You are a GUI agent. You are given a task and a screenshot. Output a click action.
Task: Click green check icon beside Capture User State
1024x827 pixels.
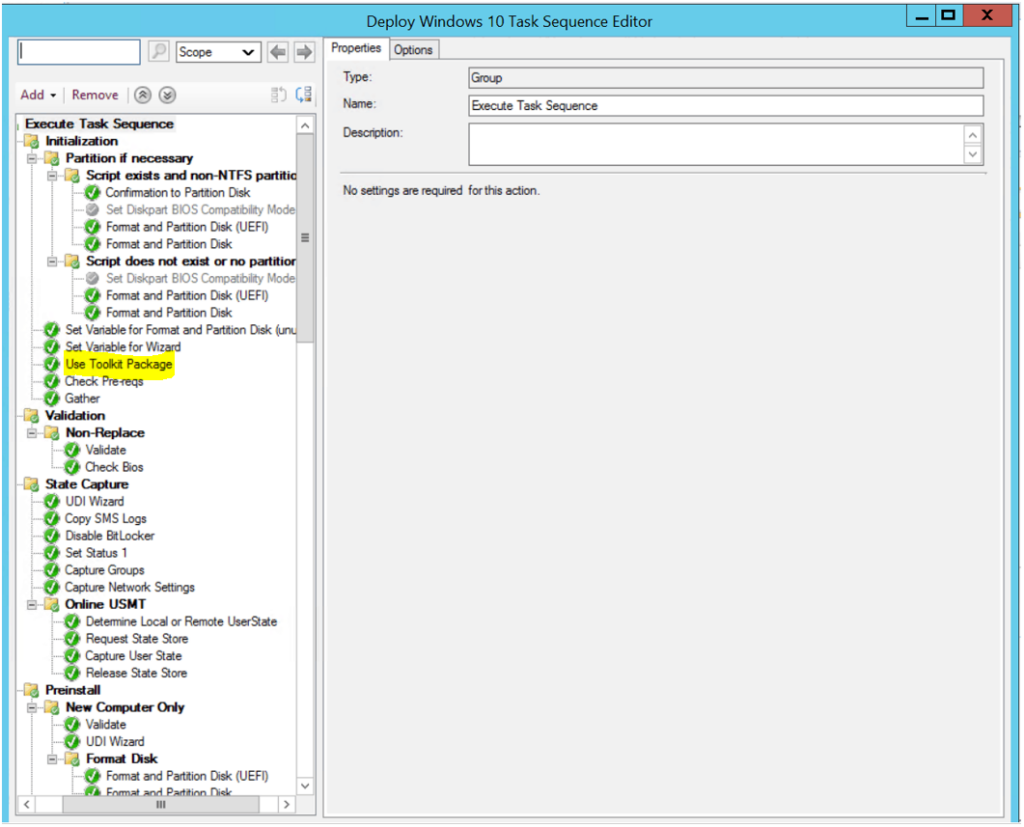tap(72, 656)
